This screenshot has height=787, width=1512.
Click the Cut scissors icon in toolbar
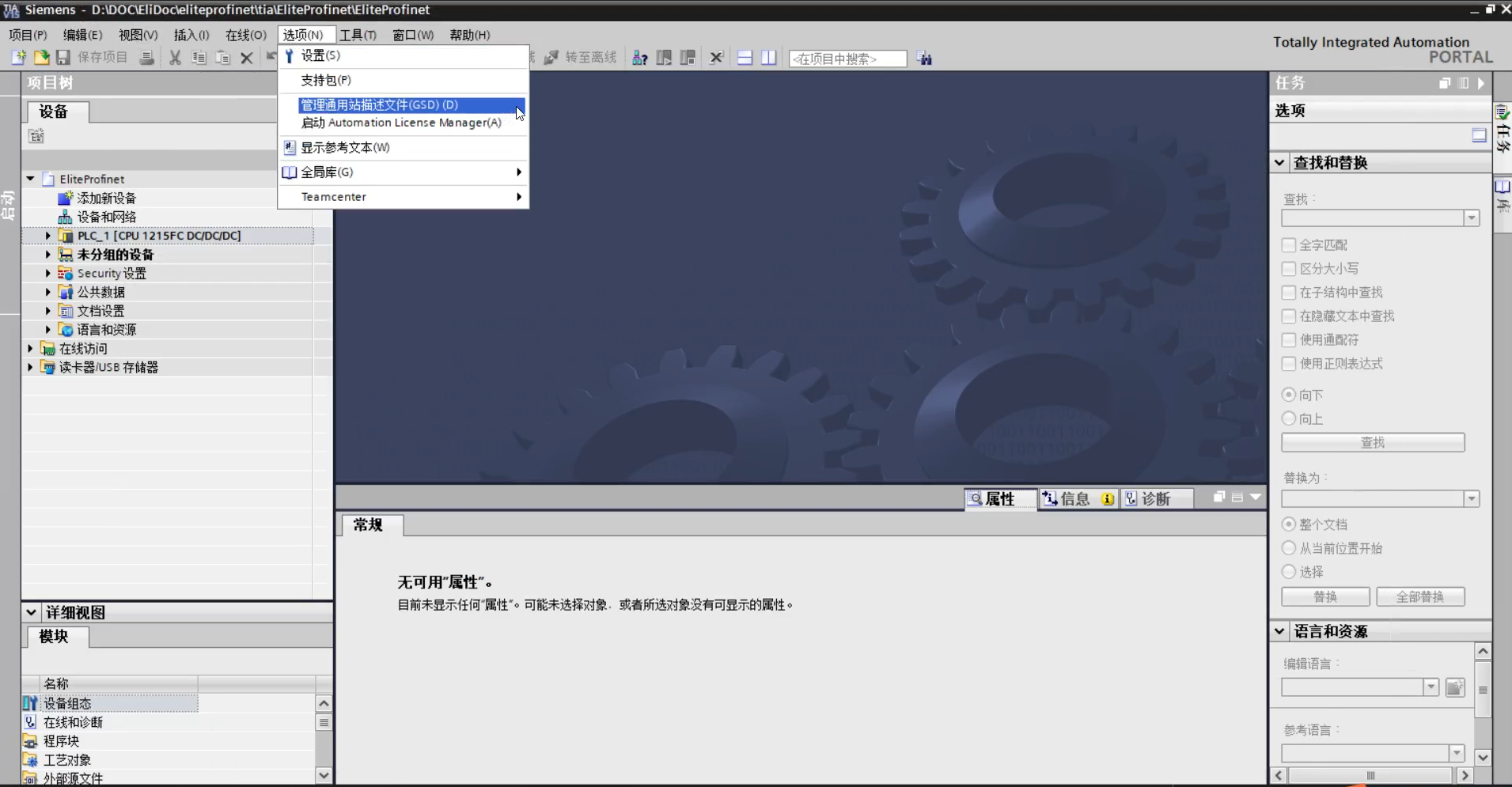pyautogui.click(x=175, y=58)
